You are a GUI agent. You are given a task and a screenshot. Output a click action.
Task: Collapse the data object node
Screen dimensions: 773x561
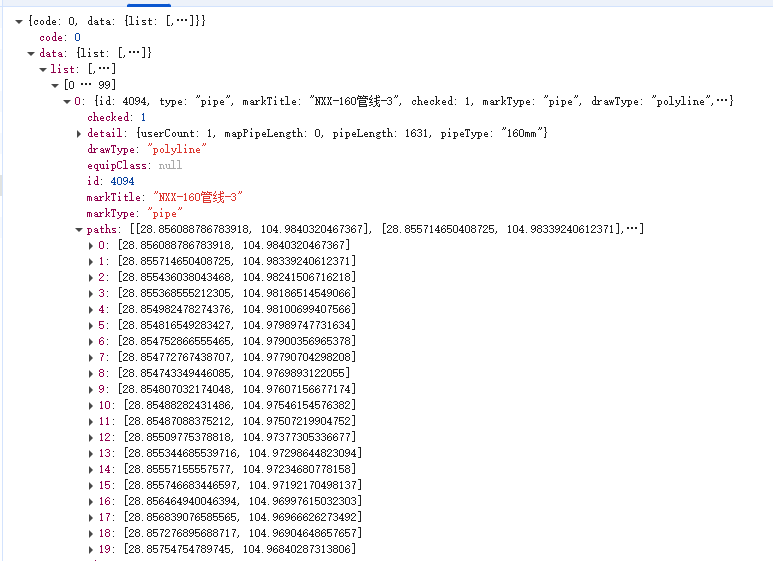[x=31, y=53]
